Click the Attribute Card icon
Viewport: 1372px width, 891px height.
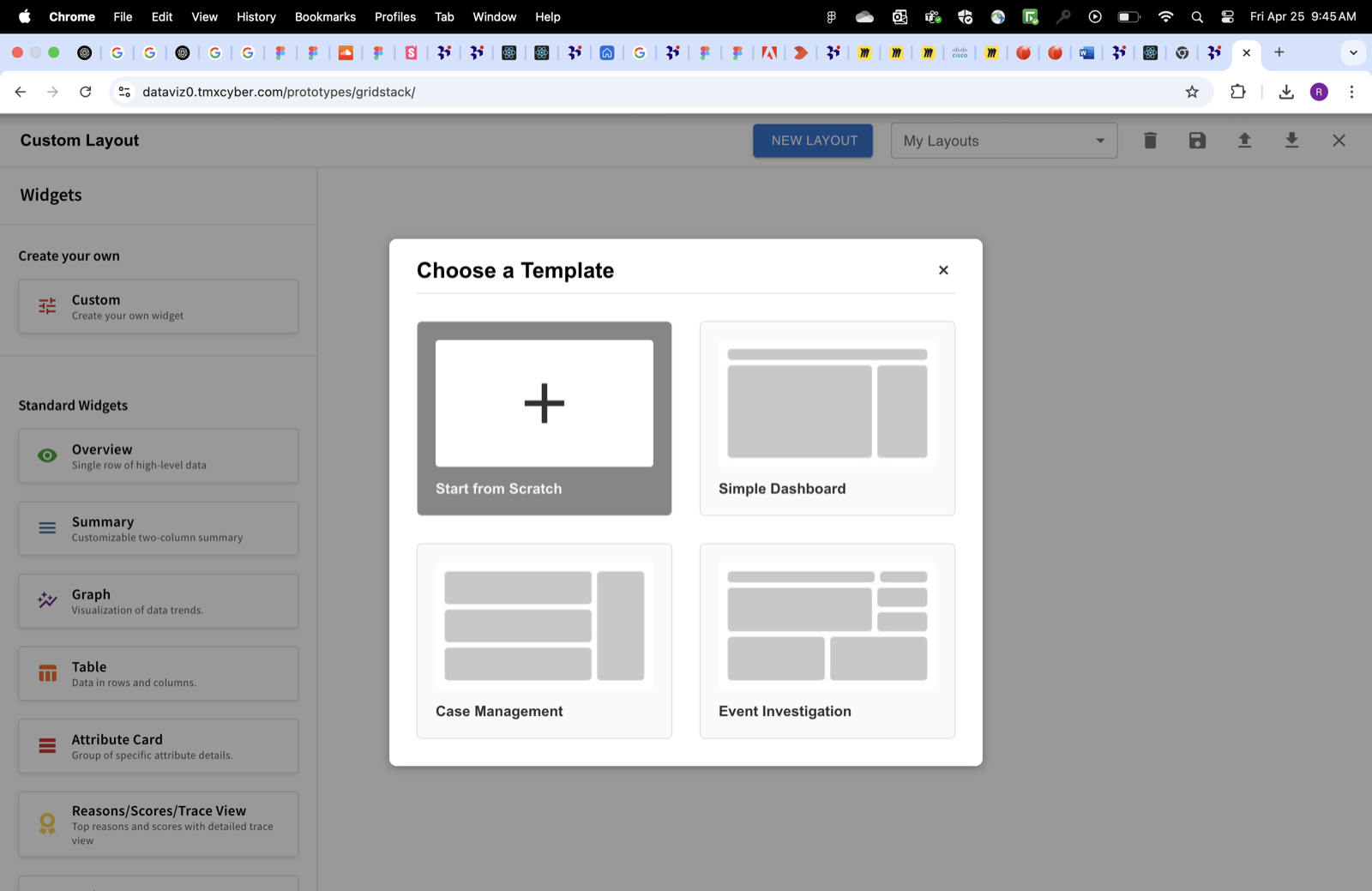[x=46, y=745]
